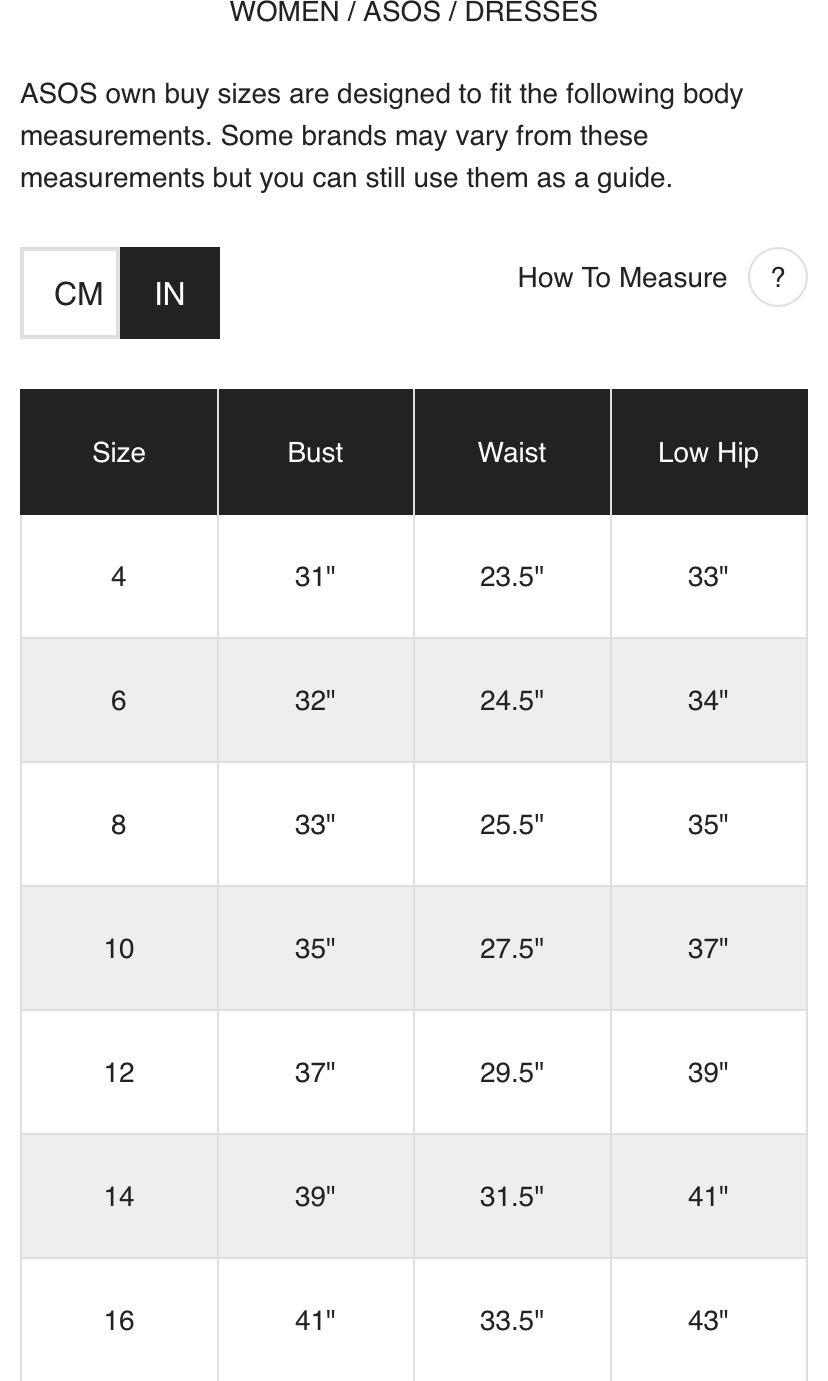Click the 23.5" waist measurement cell
The height and width of the screenshot is (1381, 828).
tap(512, 577)
